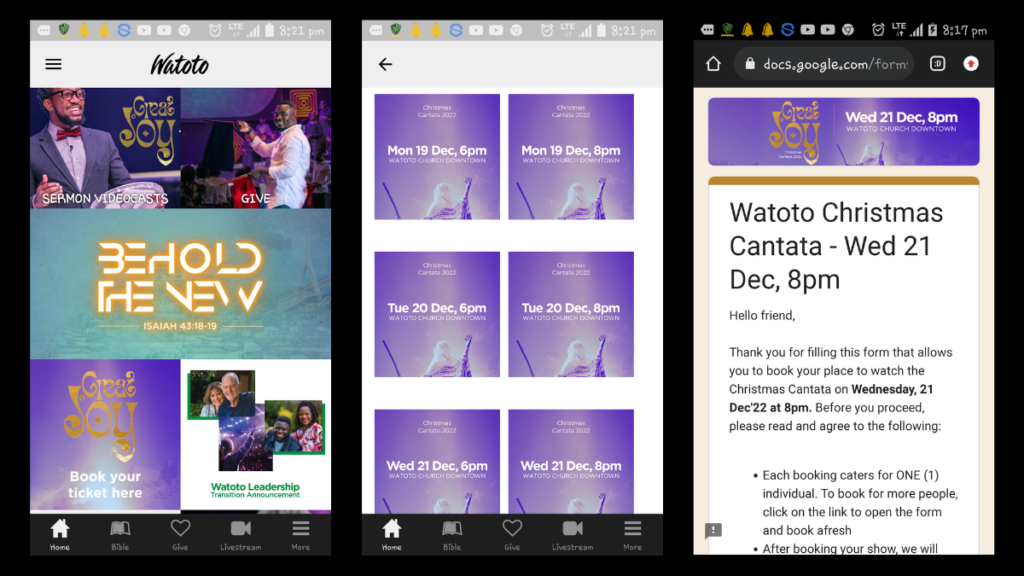The height and width of the screenshot is (576, 1024).
Task: Tap Home icon in middle screen nav bar
Action: click(392, 535)
